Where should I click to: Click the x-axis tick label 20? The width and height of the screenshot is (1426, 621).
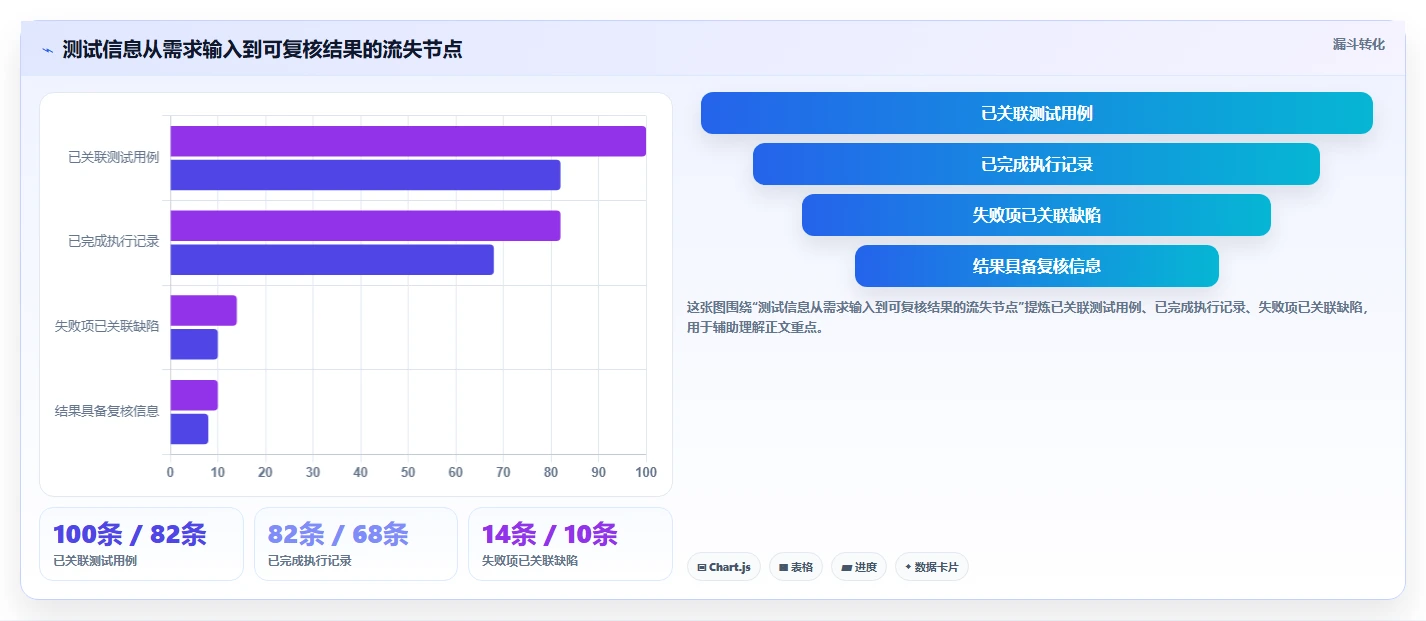click(x=265, y=472)
